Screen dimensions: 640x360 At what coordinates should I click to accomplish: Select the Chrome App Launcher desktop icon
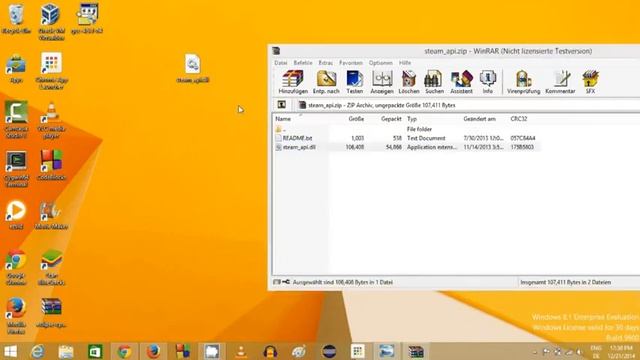tap(51, 71)
